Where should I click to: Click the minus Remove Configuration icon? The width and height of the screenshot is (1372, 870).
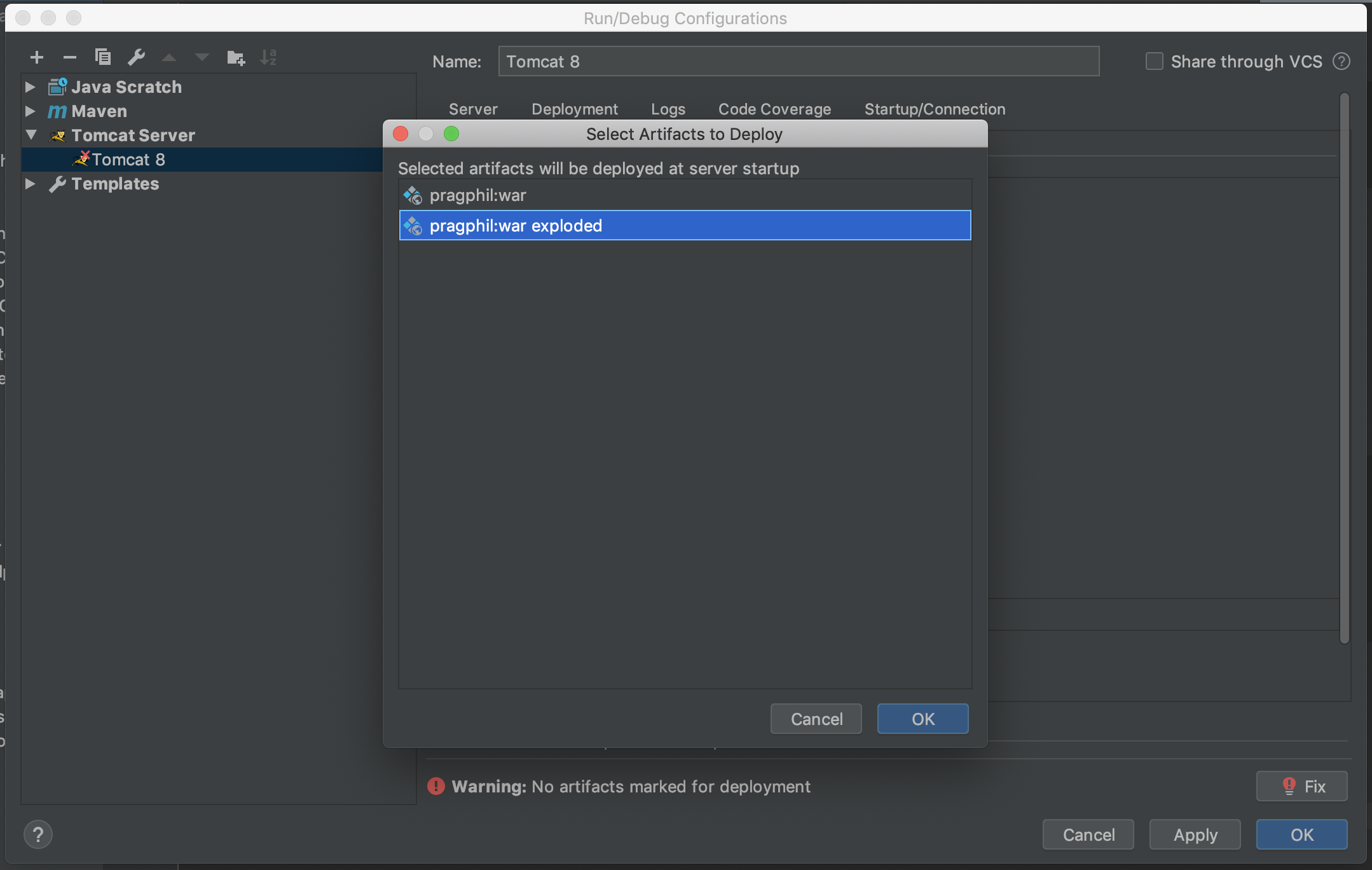(x=70, y=57)
